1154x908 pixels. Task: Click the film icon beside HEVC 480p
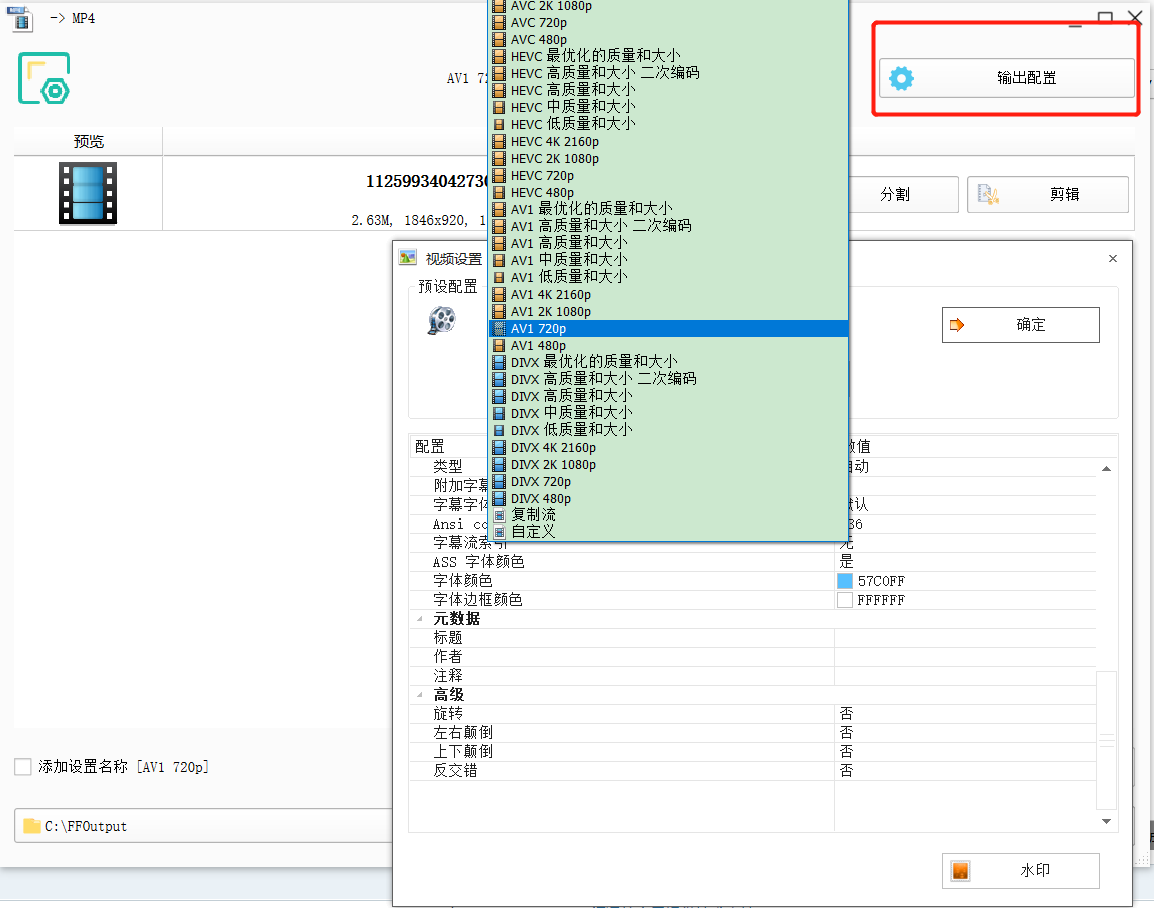point(499,192)
